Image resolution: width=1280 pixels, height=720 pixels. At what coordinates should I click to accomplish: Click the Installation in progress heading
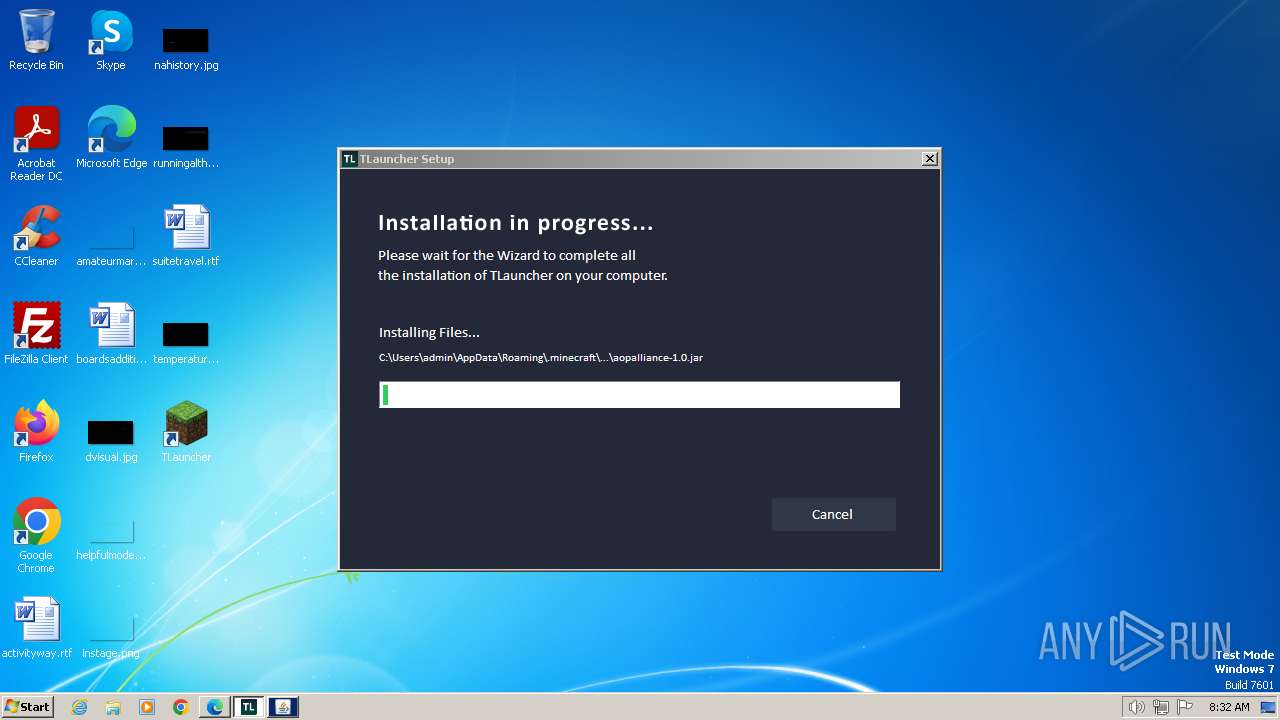click(515, 222)
